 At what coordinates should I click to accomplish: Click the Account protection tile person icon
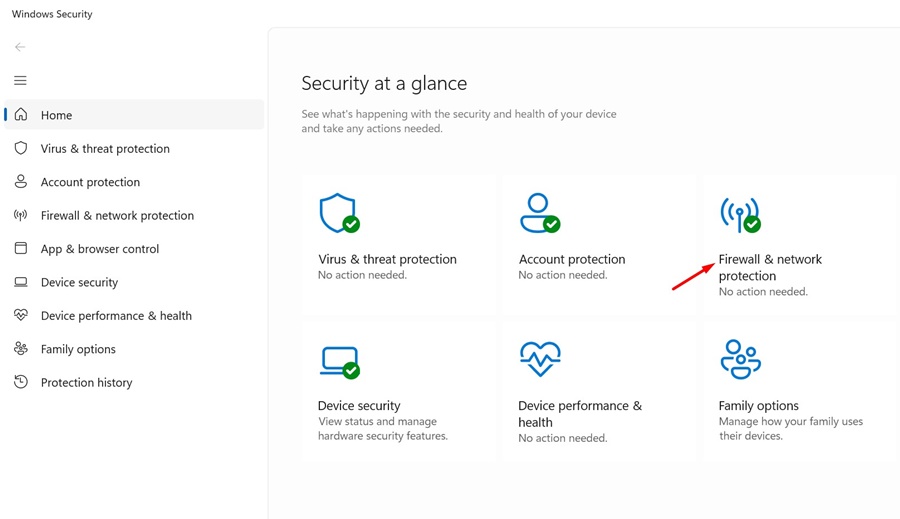click(538, 213)
